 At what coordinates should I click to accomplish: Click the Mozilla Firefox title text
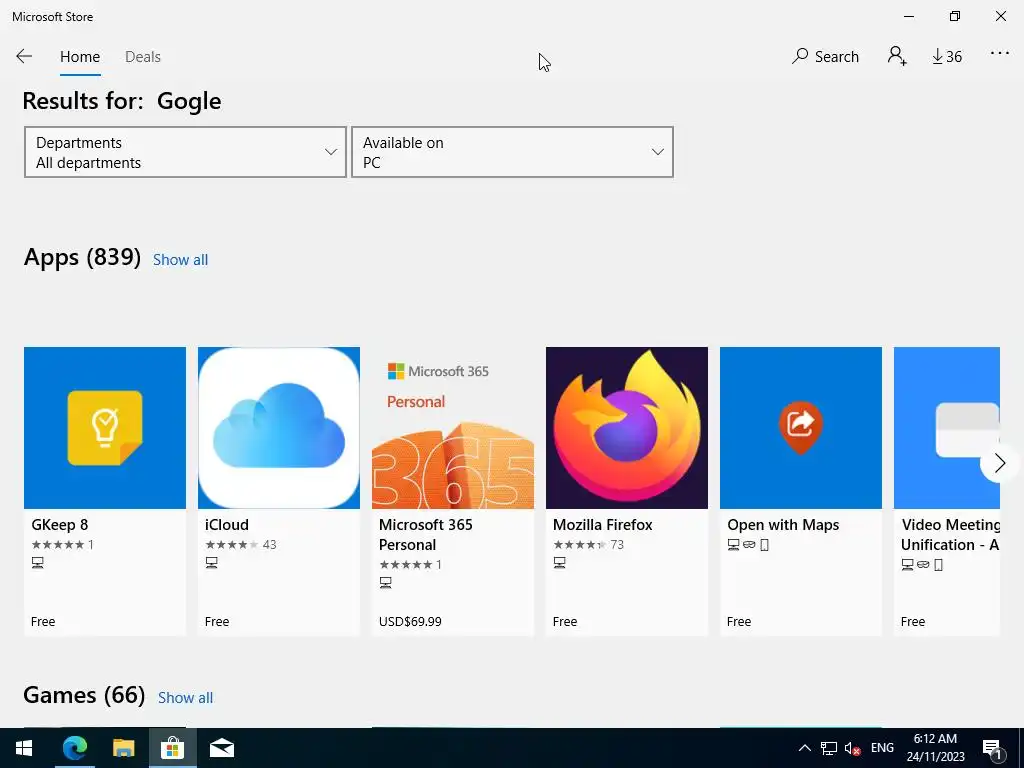603,525
